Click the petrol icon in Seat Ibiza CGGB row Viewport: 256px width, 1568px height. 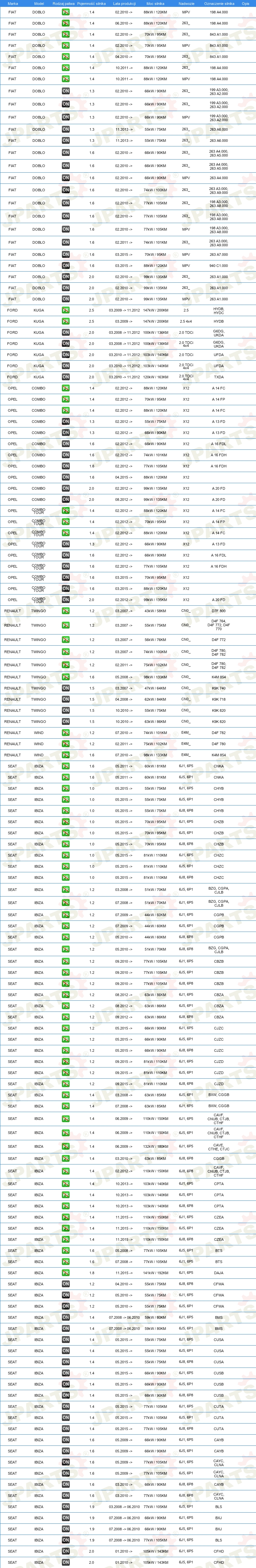(x=66, y=1158)
